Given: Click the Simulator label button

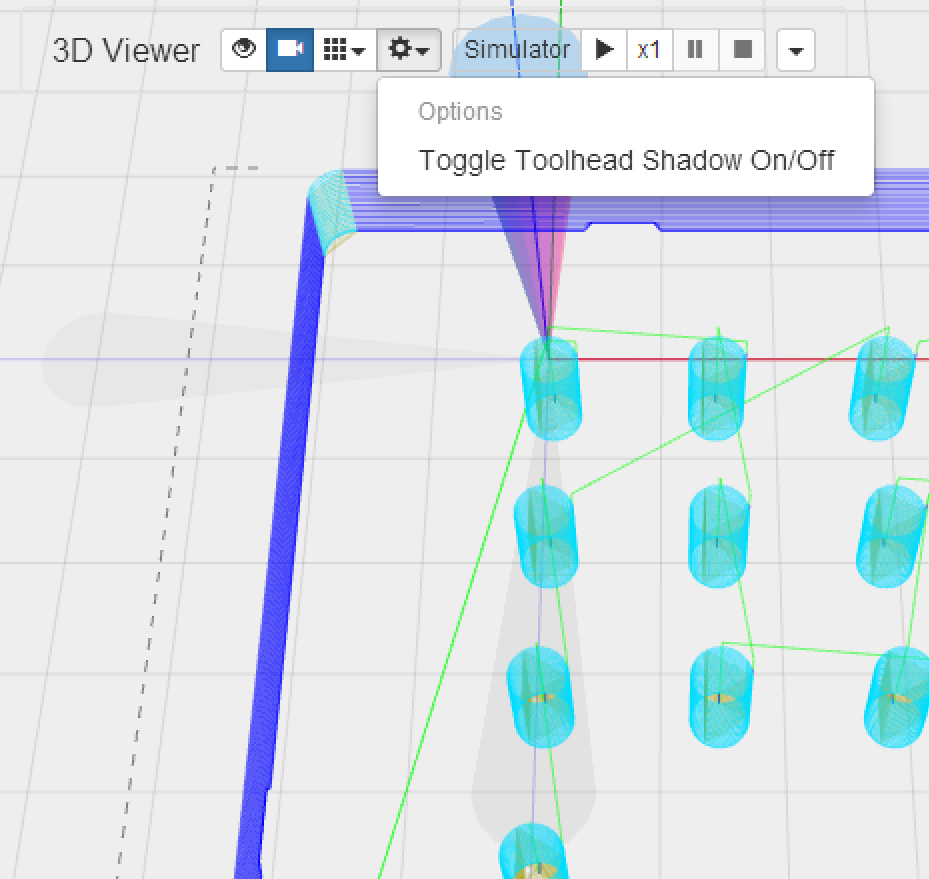Looking at the screenshot, I should [x=517, y=49].
